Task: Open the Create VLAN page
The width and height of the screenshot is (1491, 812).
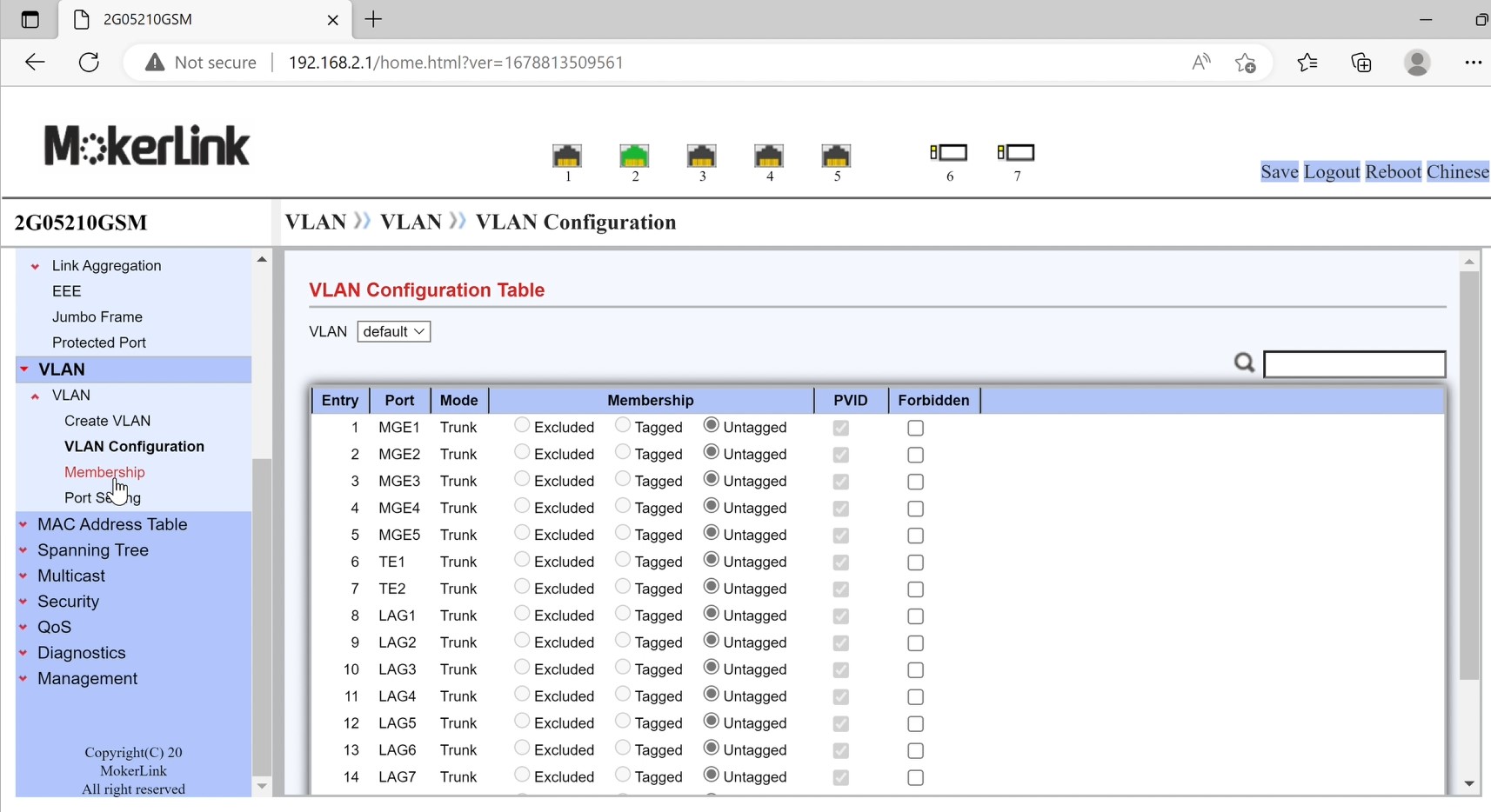Action: coord(107,421)
